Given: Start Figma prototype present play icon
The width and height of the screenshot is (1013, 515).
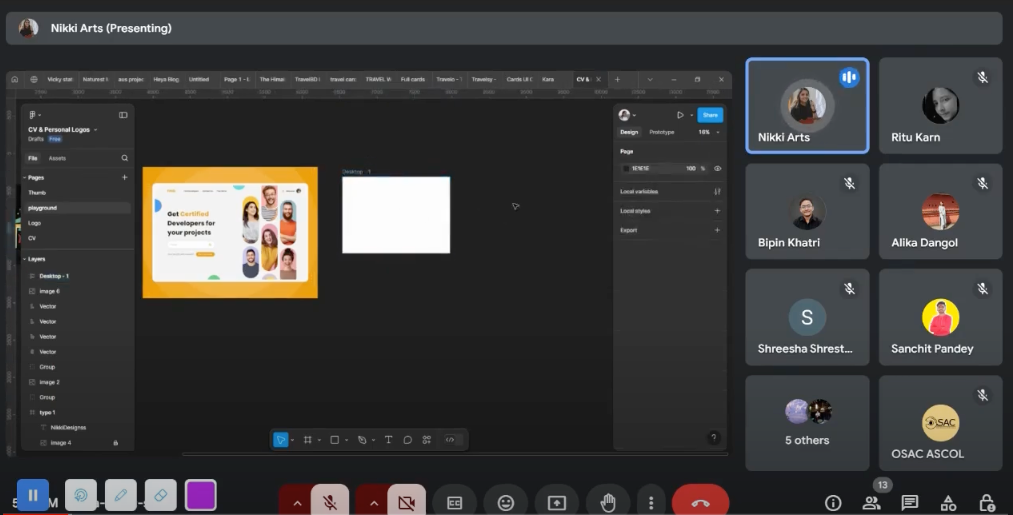Looking at the screenshot, I should pos(680,115).
